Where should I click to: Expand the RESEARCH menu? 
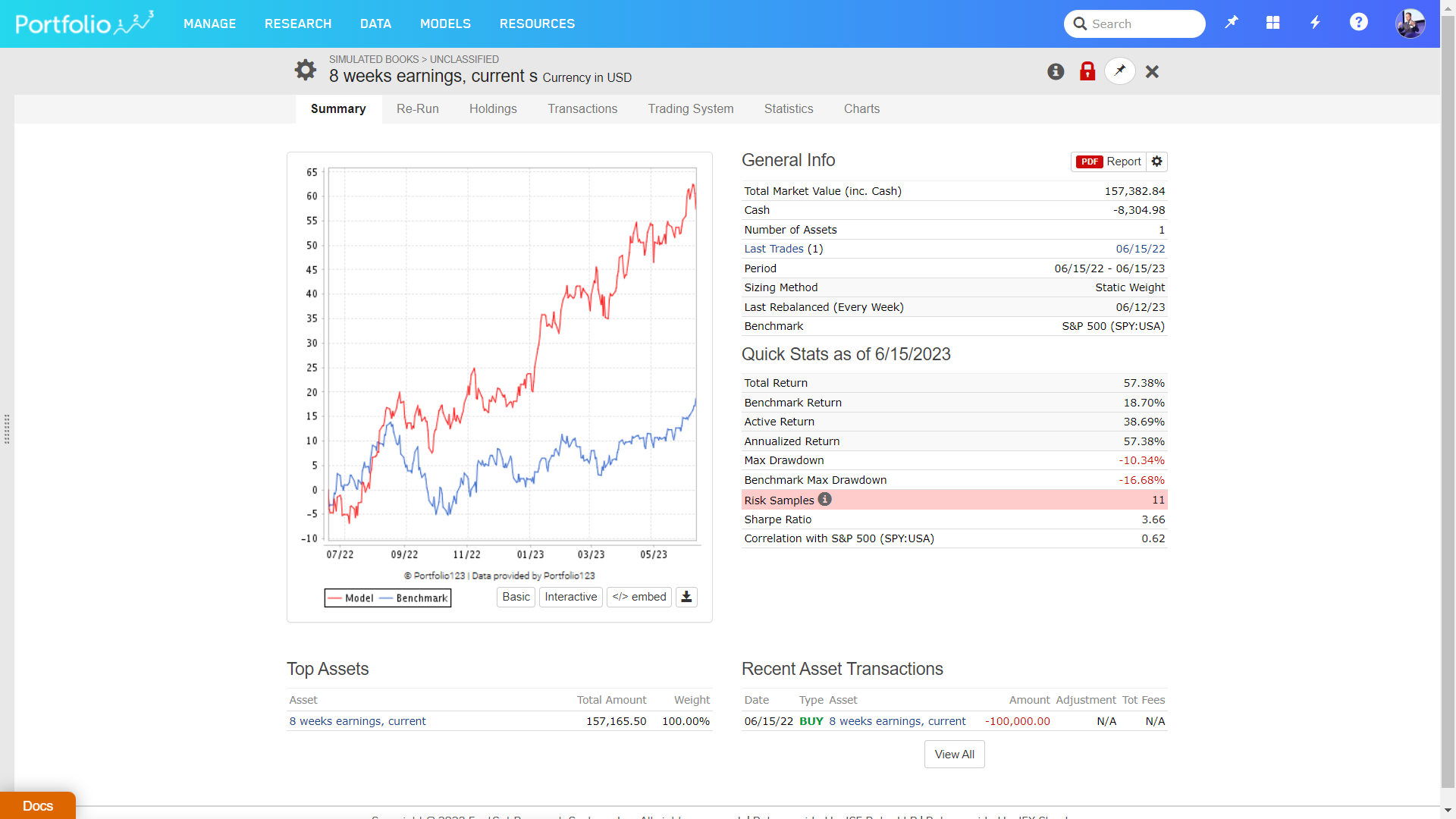[298, 24]
